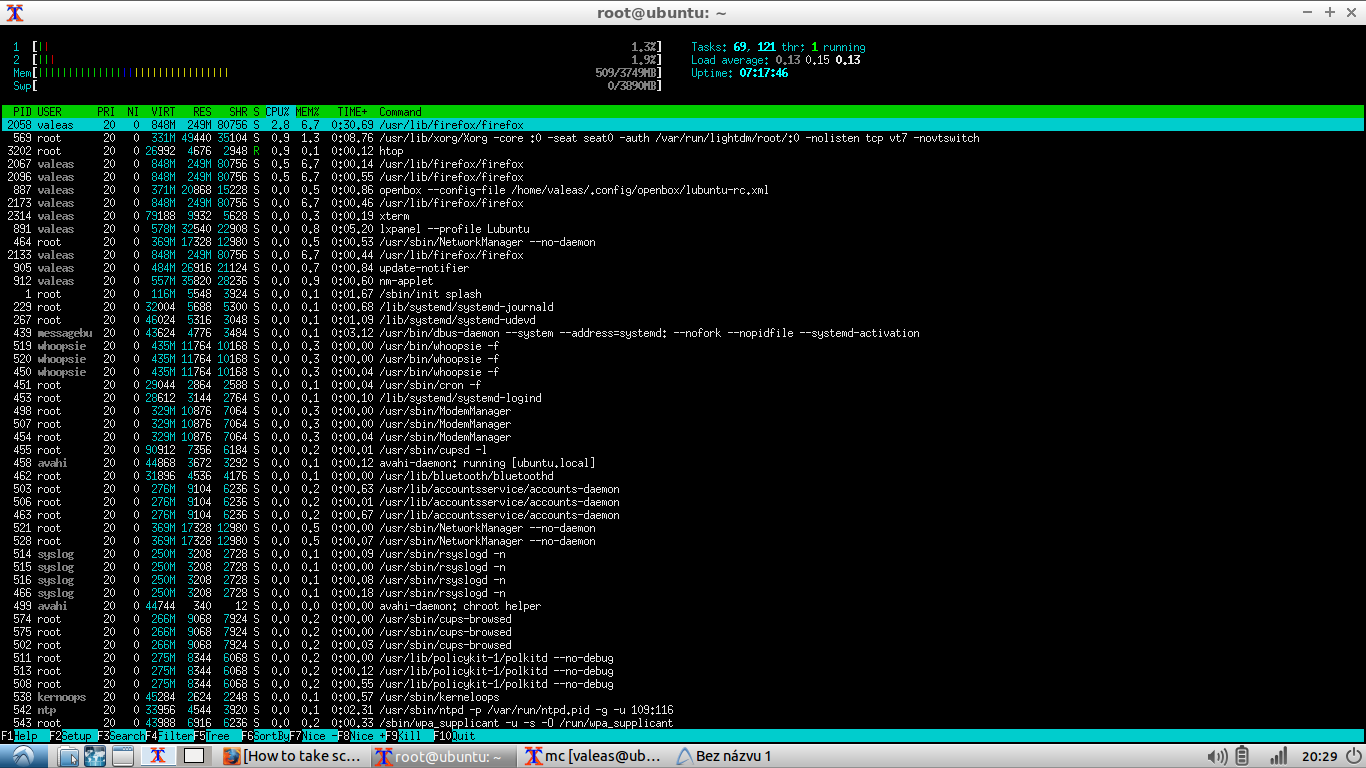Viewport: 1366px width, 768px height.
Task: Select the /usr/sbin/cupsd -l row
Action: [x=683, y=450]
